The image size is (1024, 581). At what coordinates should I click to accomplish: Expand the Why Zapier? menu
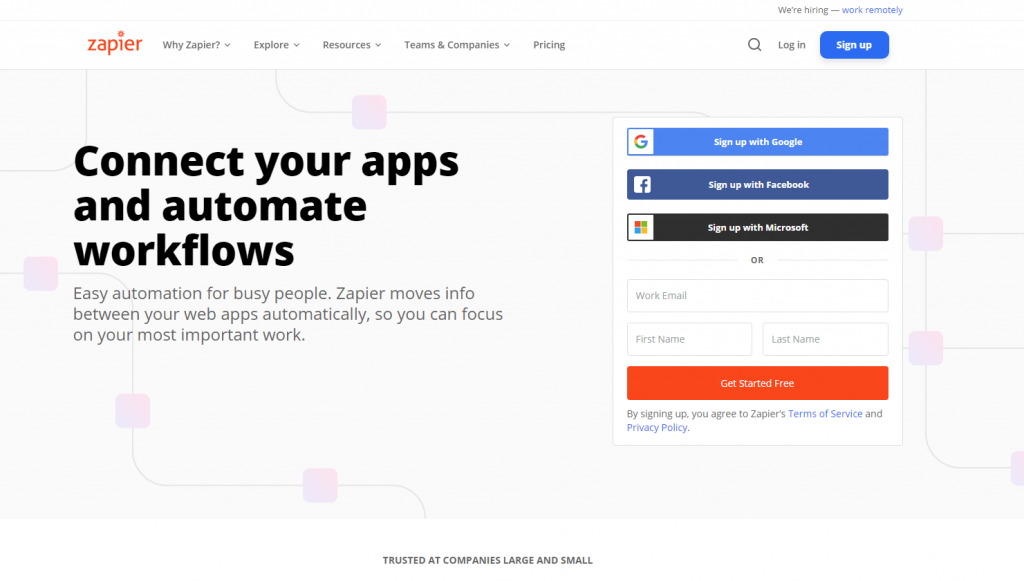click(197, 45)
